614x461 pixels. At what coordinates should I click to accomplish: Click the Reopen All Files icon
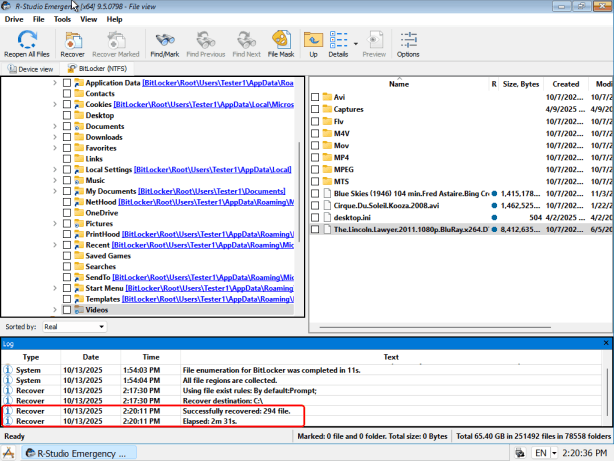click(27, 44)
